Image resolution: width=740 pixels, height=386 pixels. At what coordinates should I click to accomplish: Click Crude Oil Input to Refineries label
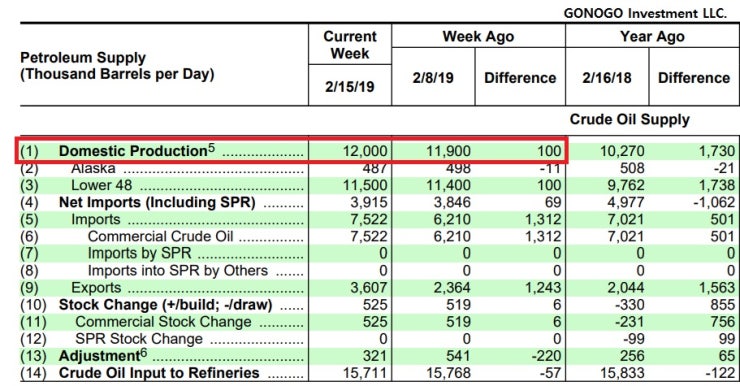(x=159, y=373)
